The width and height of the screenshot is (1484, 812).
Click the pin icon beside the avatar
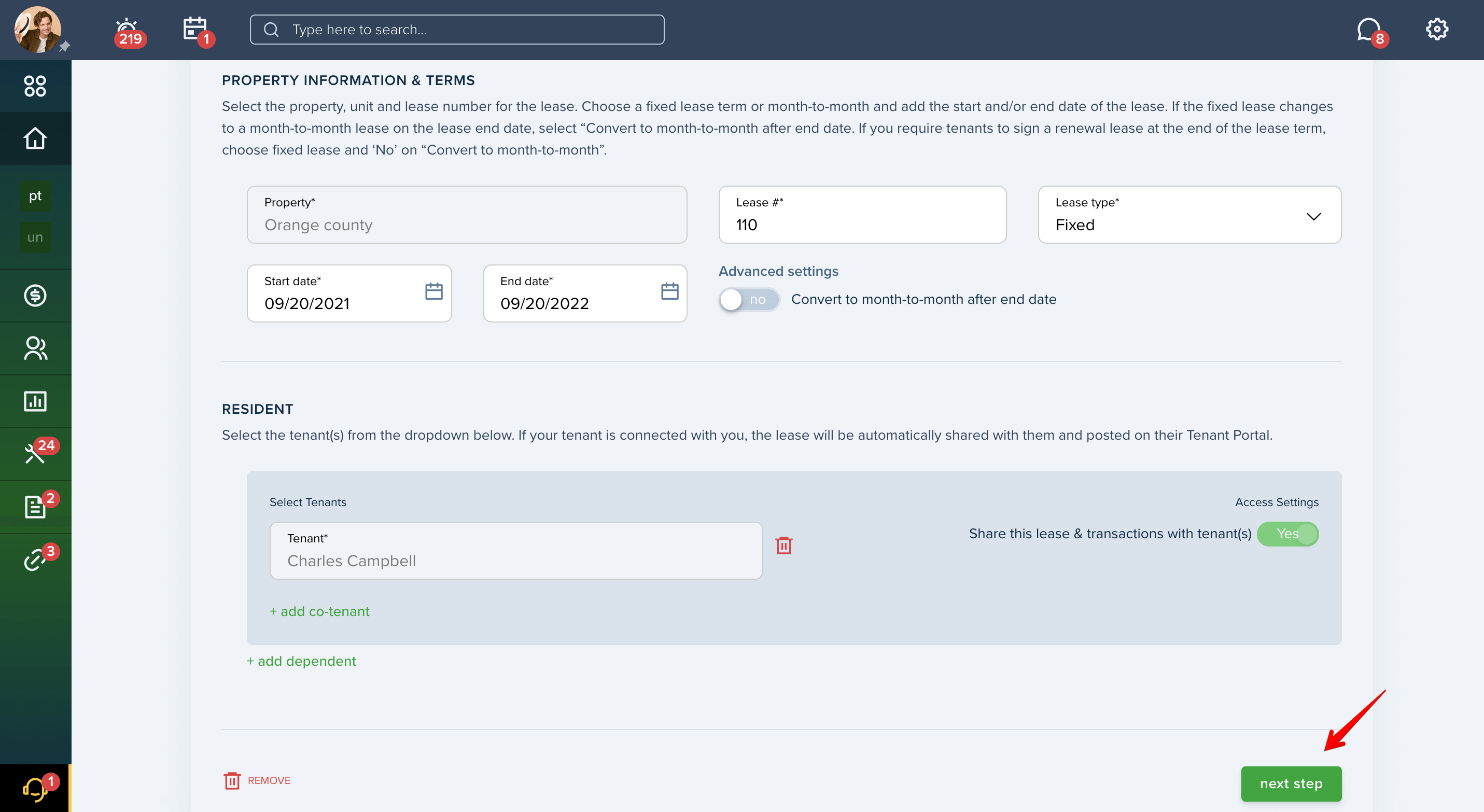(64, 46)
